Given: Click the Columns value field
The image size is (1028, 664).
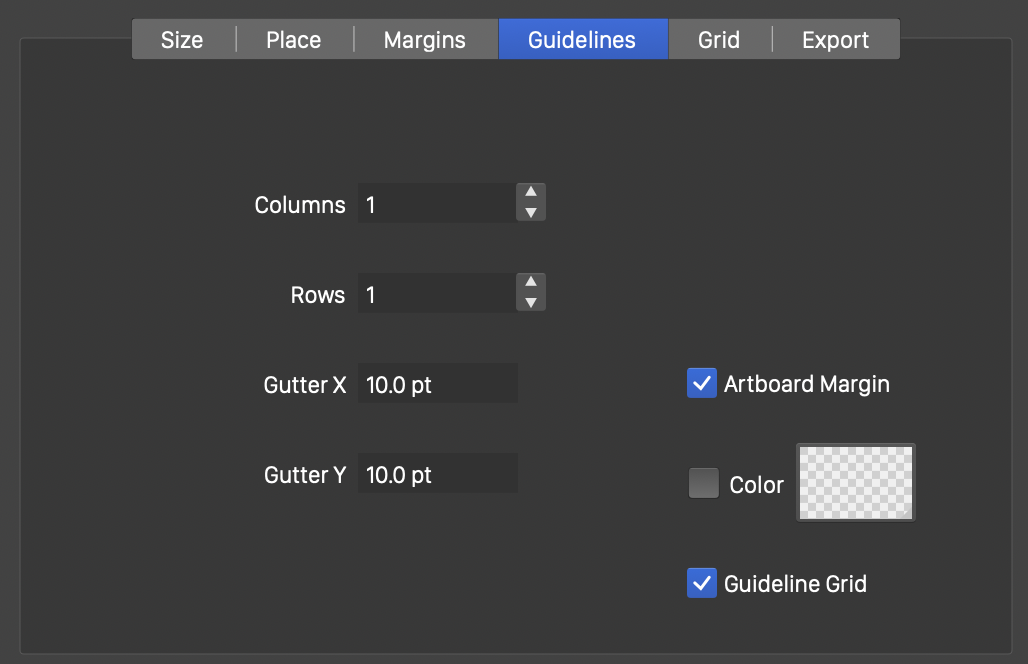Looking at the screenshot, I should [436, 204].
